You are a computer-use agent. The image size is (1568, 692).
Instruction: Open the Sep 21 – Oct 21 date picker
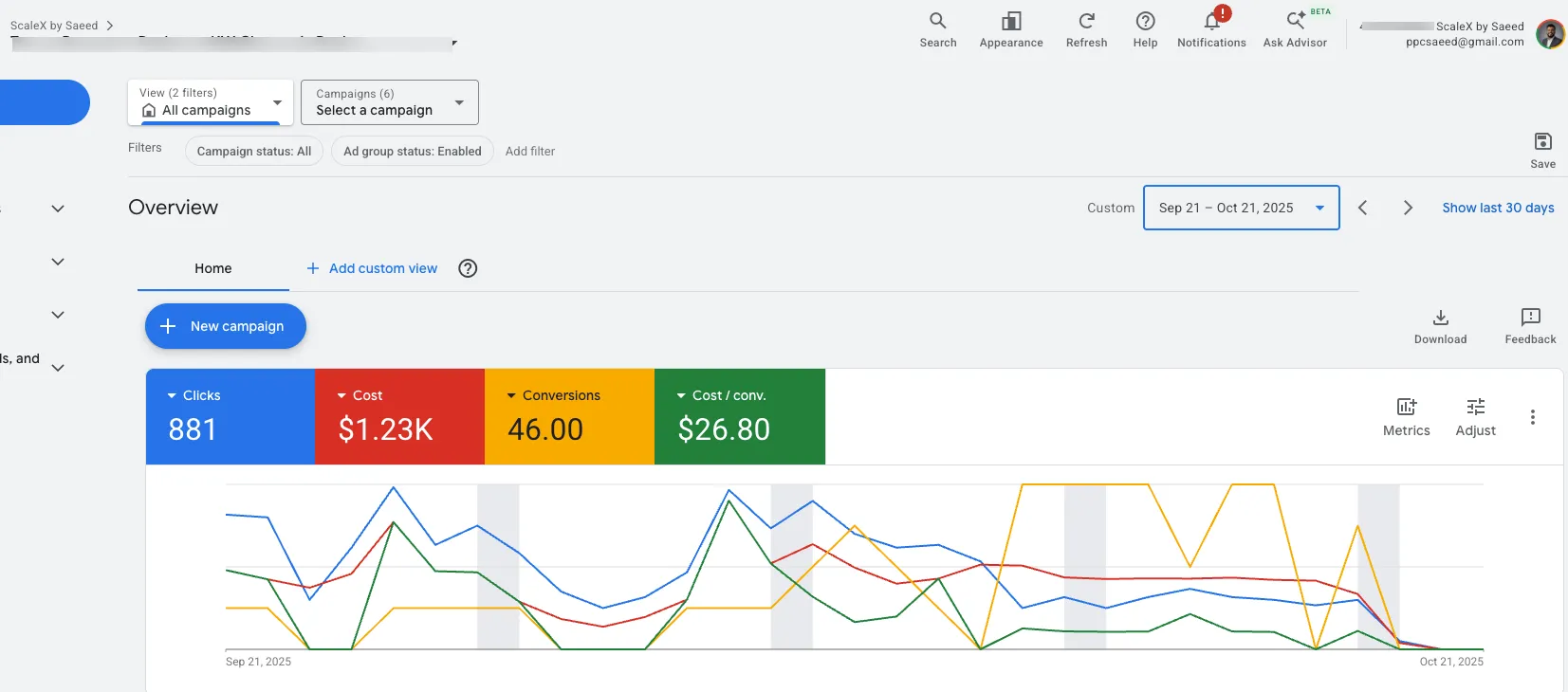coord(1241,208)
